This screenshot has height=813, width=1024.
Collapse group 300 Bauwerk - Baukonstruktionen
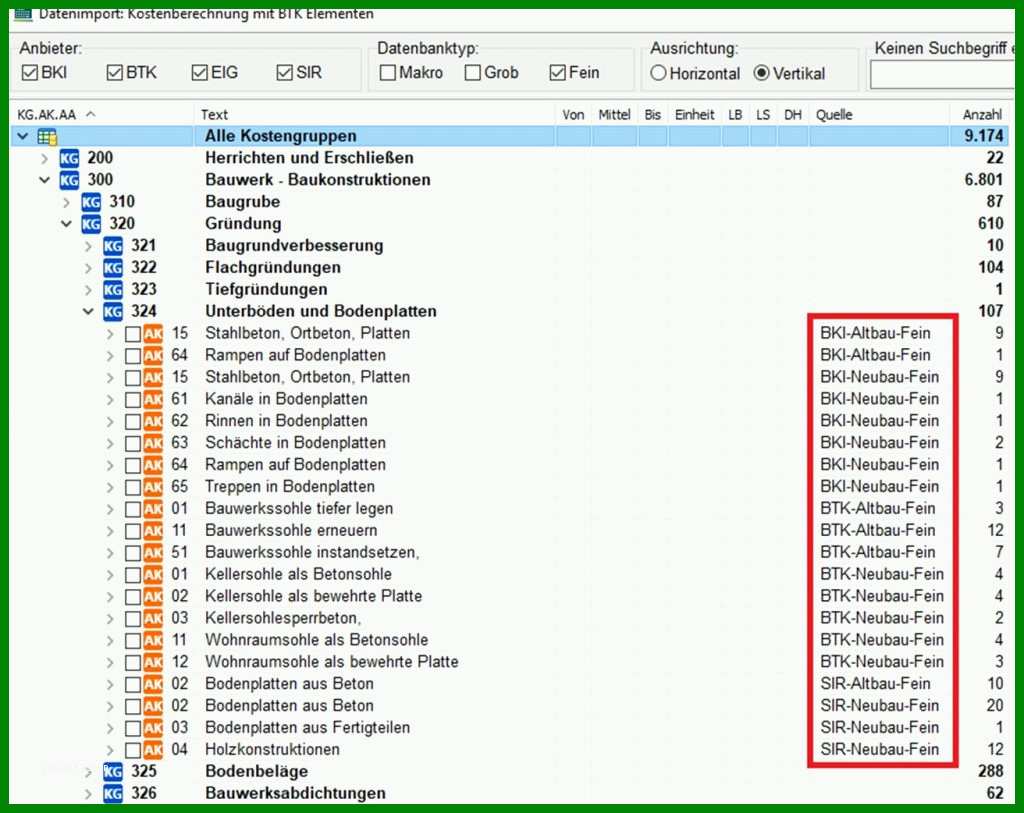44,180
